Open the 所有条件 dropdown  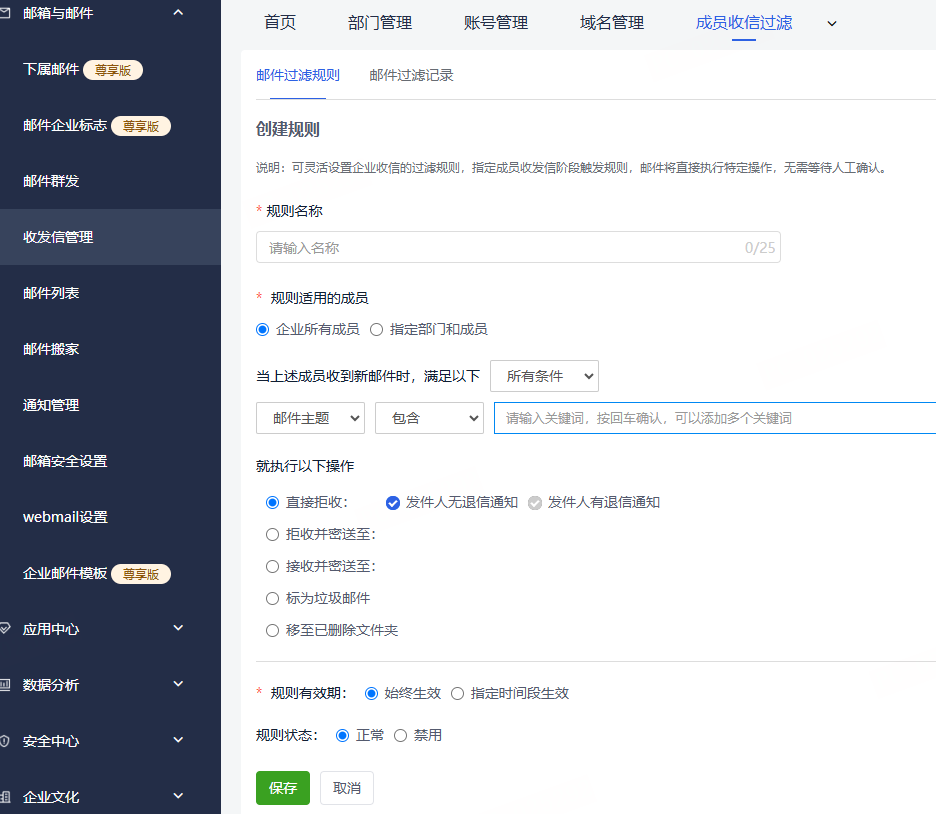point(544,376)
